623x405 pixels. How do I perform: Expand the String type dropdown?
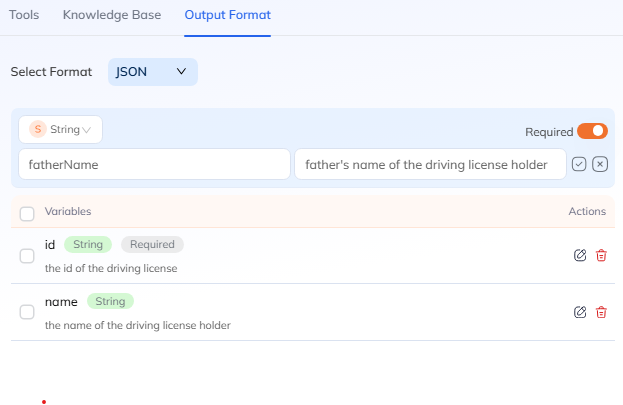[60, 130]
